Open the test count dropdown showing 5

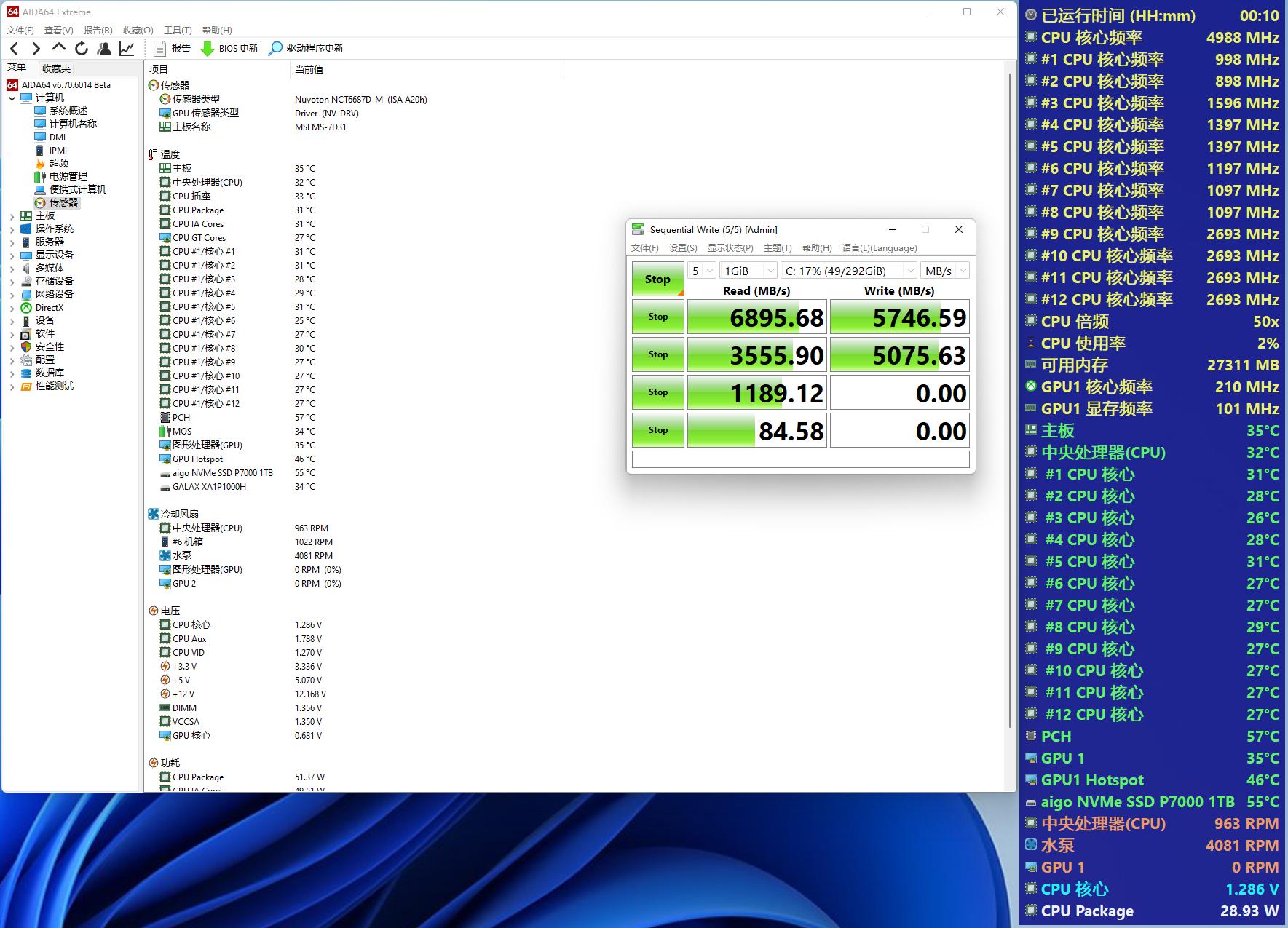tap(702, 271)
